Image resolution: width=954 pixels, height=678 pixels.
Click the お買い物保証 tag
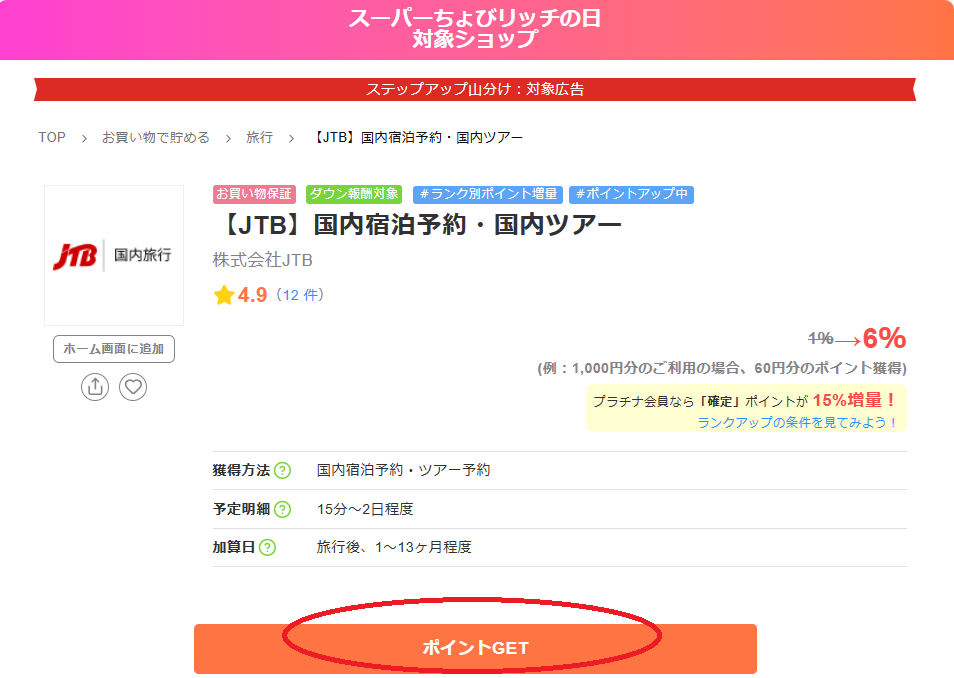[x=254, y=194]
